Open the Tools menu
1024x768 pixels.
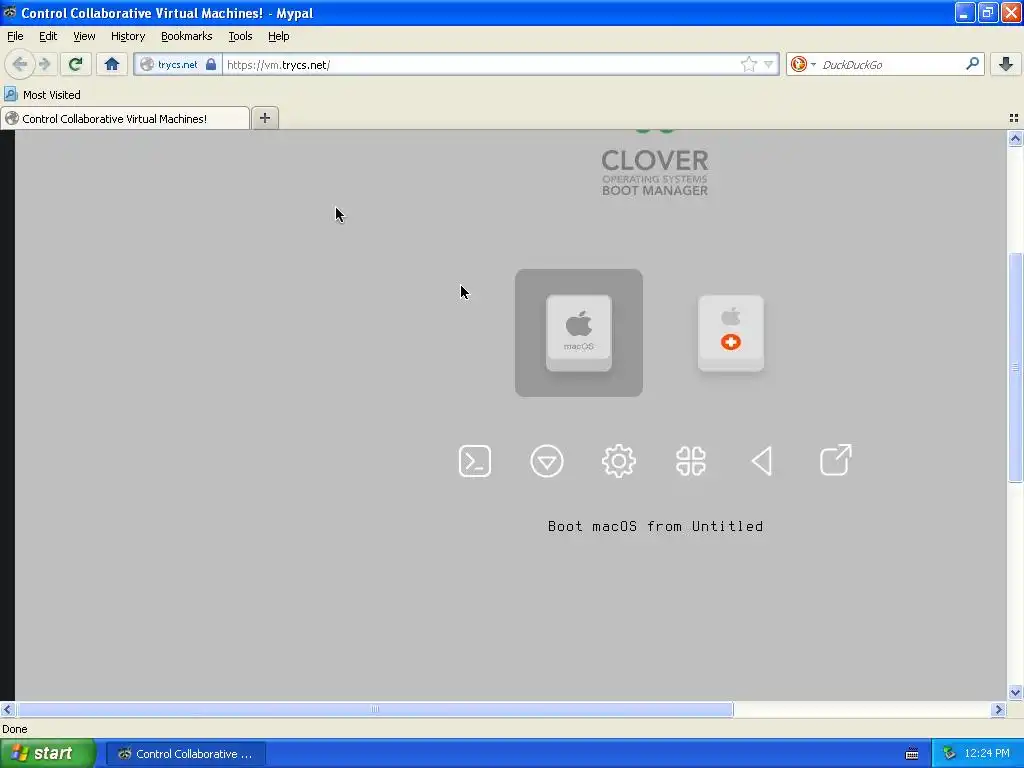pyautogui.click(x=240, y=36)
